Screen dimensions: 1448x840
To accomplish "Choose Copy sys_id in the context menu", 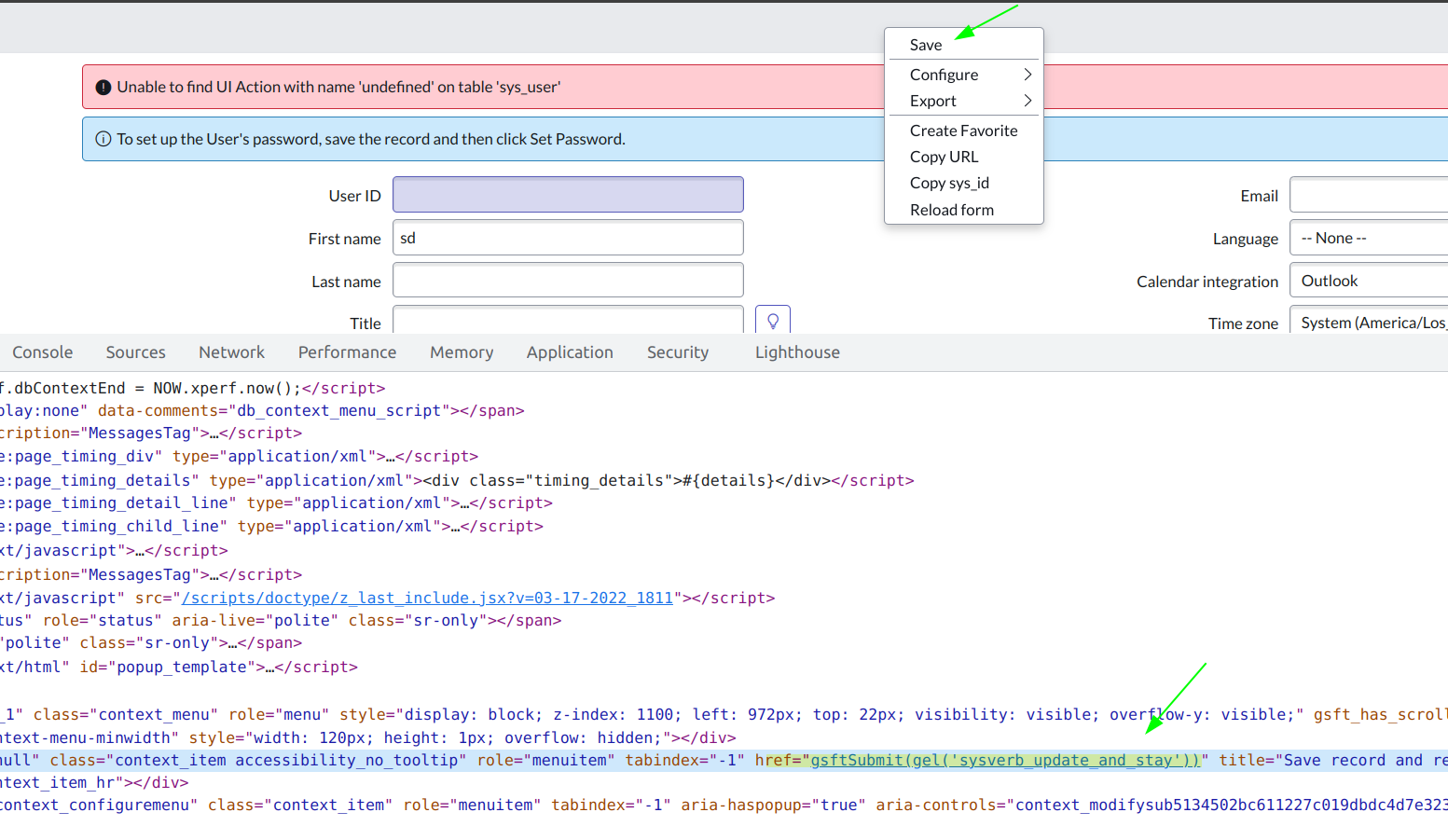I will click(949, 183).
